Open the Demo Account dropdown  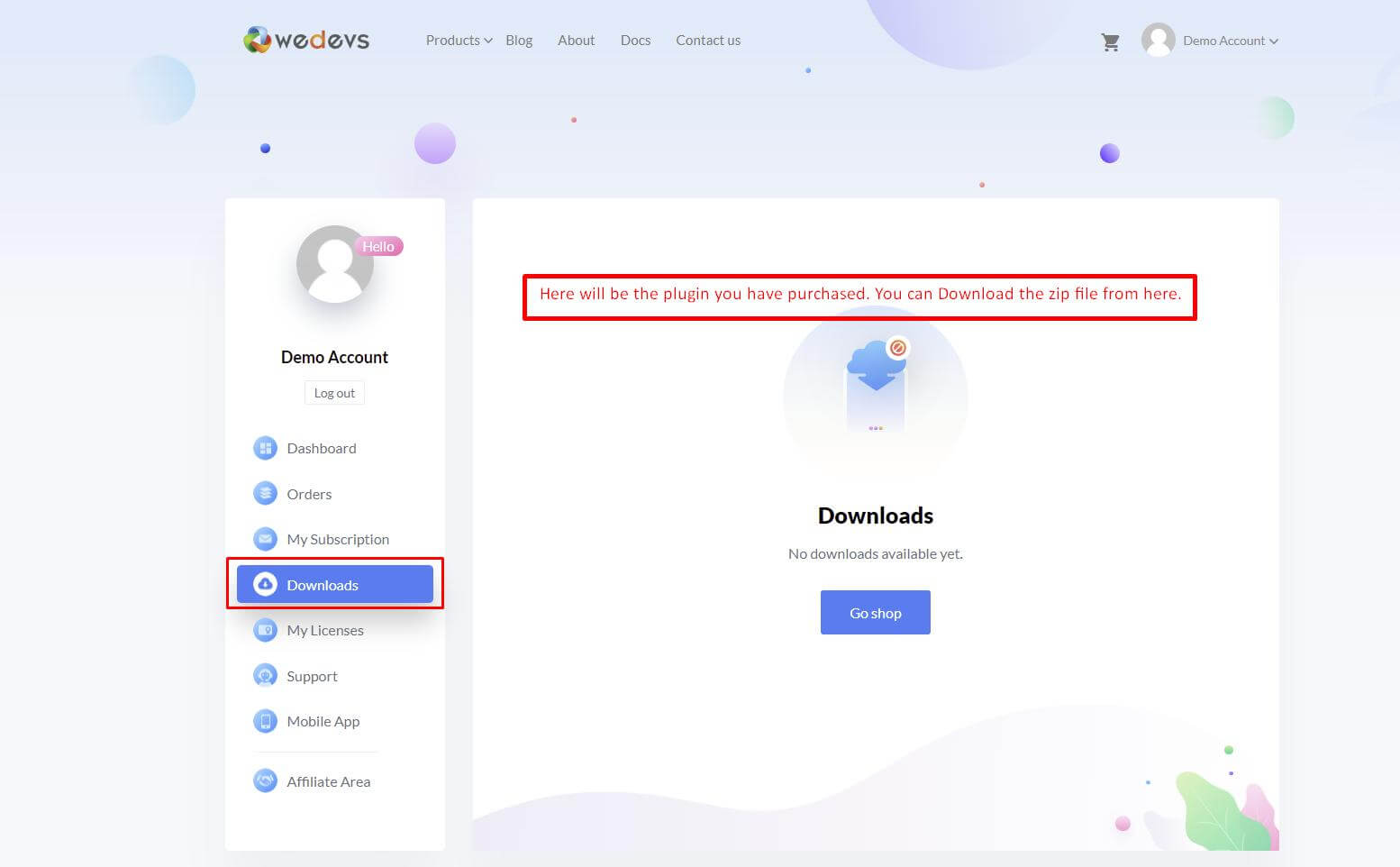click(1225, 41)
